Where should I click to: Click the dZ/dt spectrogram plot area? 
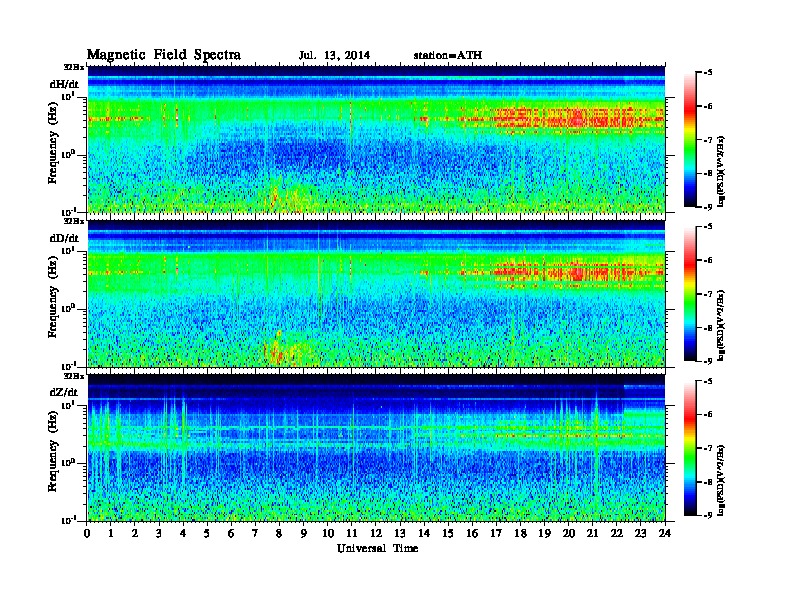coord(376,447)
